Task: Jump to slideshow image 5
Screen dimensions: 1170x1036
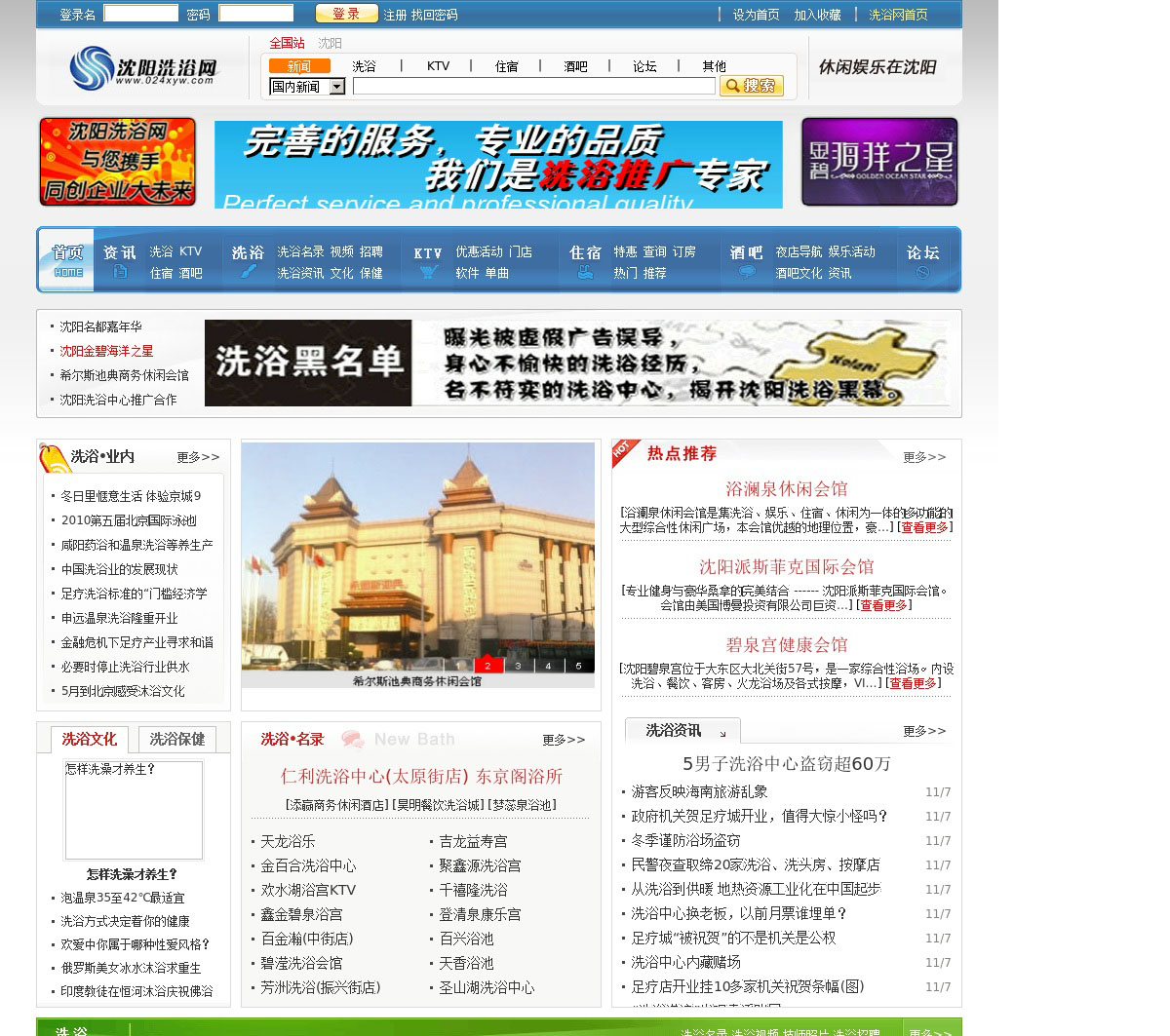Action: click(578, 666)
